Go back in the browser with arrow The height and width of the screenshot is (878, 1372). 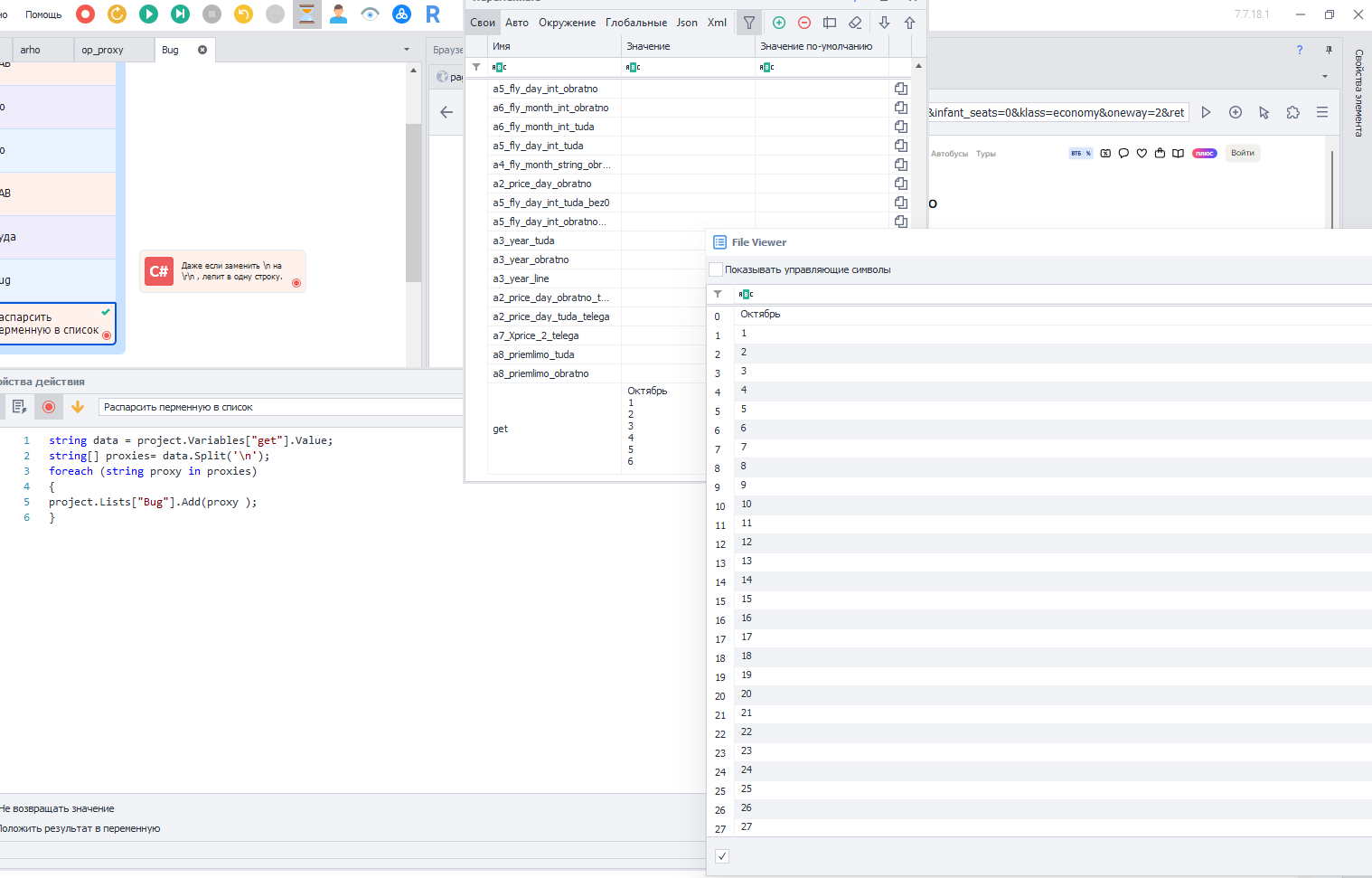click(446, 112)
